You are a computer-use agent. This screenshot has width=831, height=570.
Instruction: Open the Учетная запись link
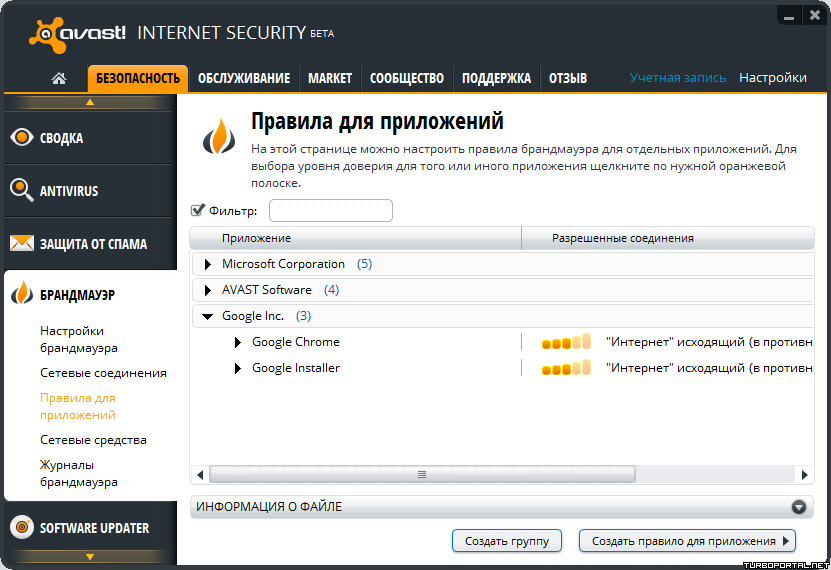(678, 77)
